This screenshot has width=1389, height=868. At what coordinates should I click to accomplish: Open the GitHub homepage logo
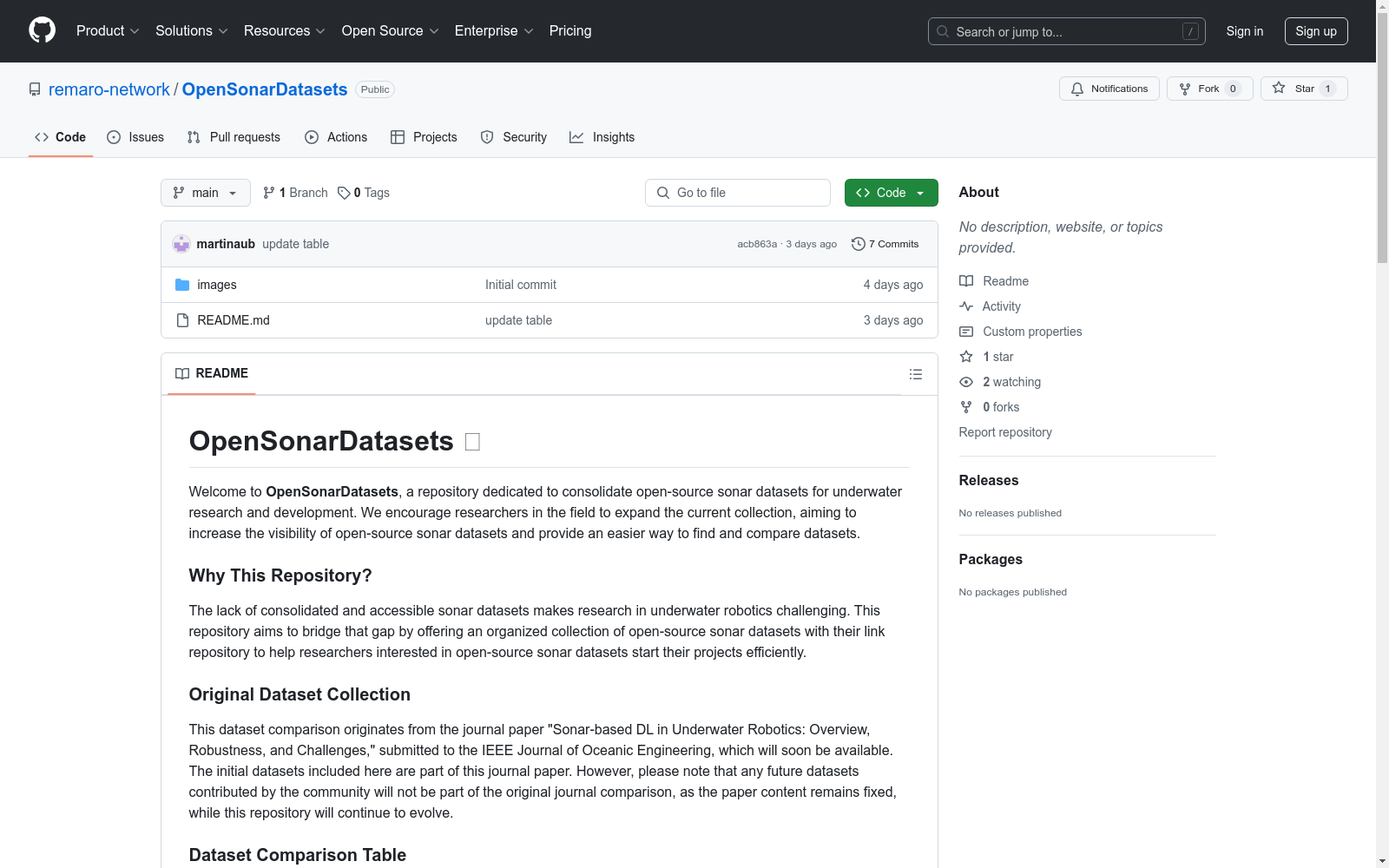pyautogui.click(x=42, y=30)
